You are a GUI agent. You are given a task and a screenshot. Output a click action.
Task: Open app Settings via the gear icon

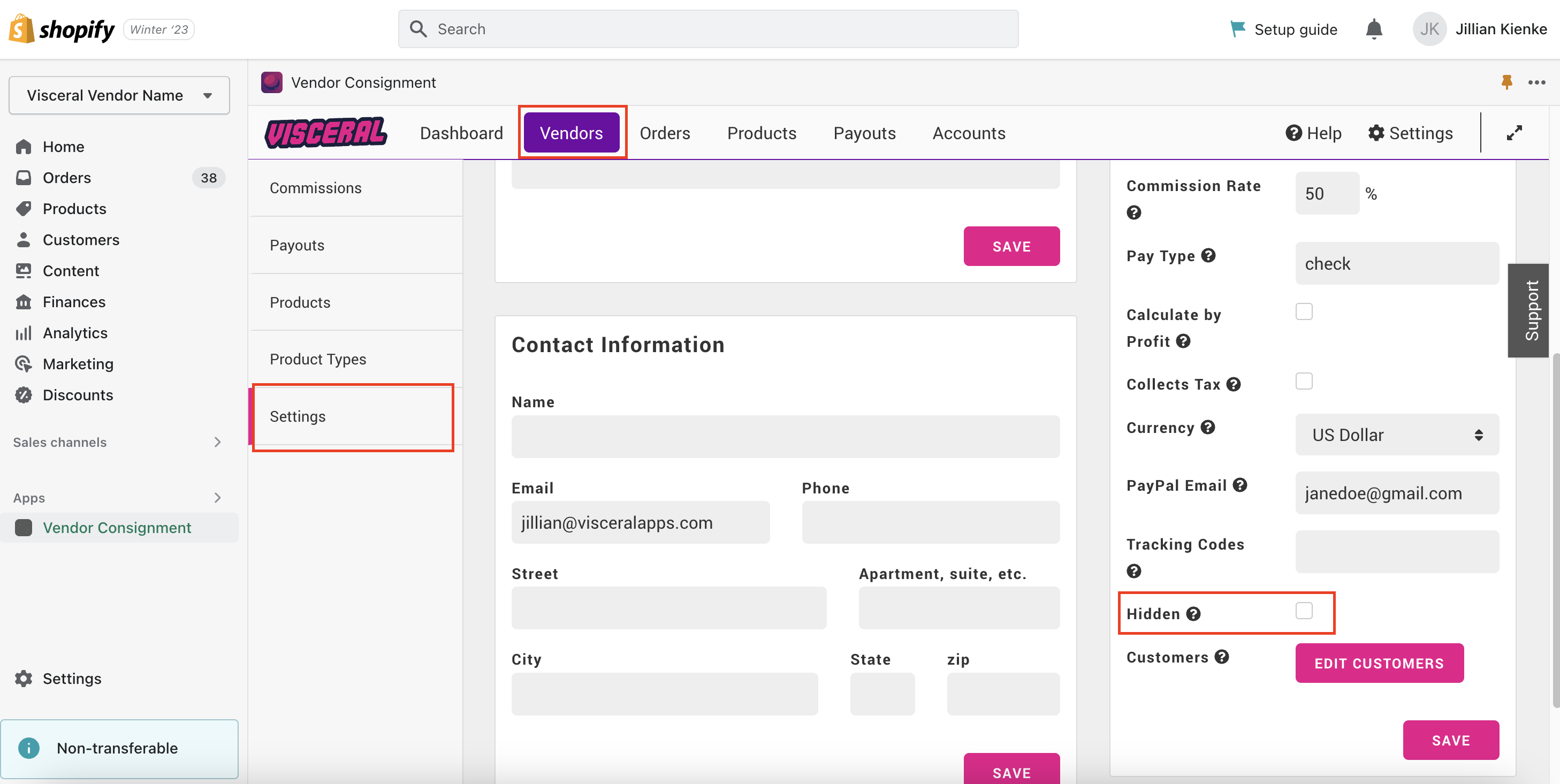coord(1376,133)
